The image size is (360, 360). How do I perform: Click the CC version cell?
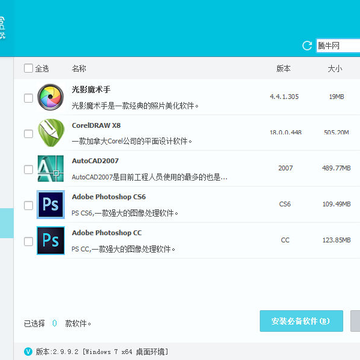(x=285, y=240)
